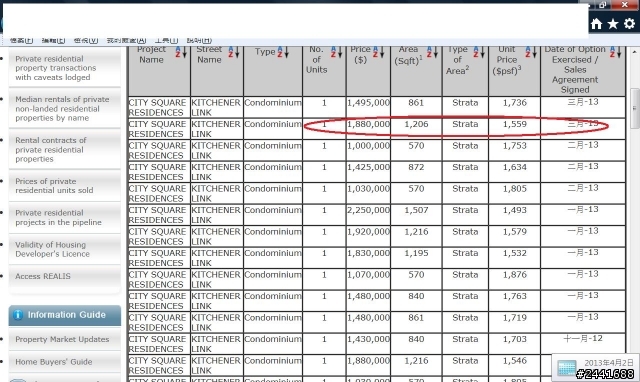The image size is (640, 382).
Task: Sort by Date of Option Exercised icon
Action: click(616, 52)
